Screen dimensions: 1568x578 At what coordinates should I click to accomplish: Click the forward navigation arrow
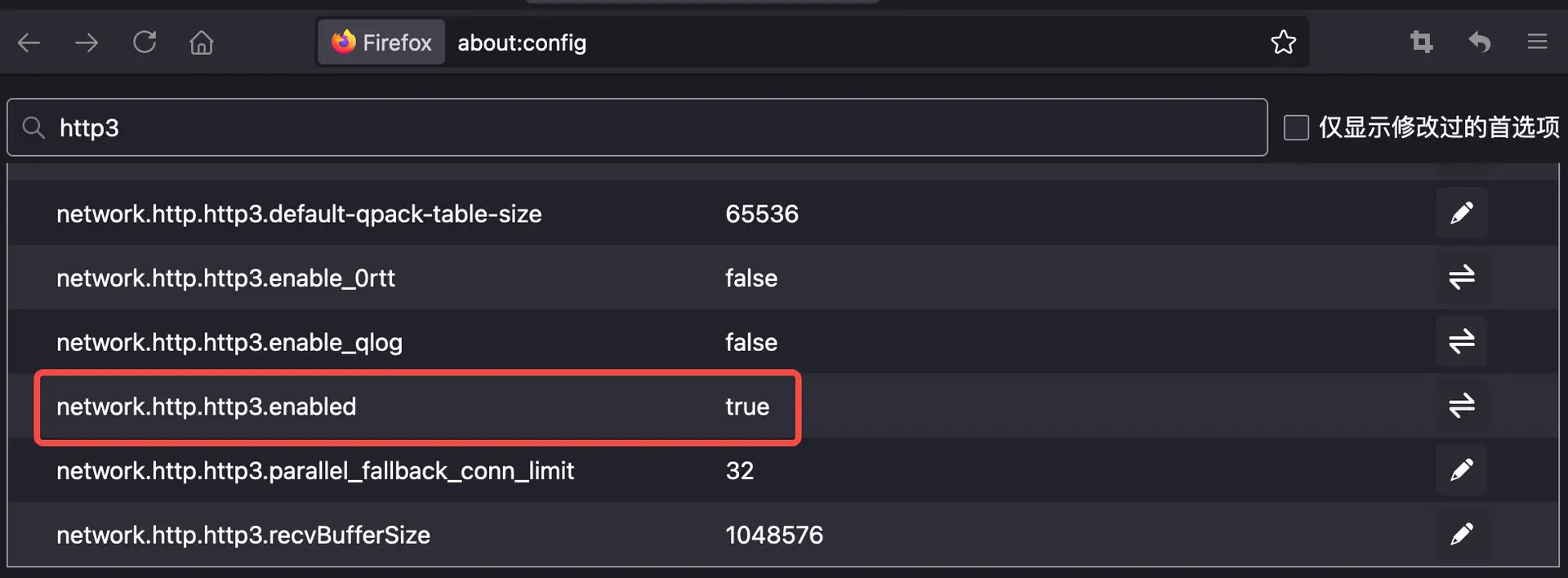pos(86,42)
